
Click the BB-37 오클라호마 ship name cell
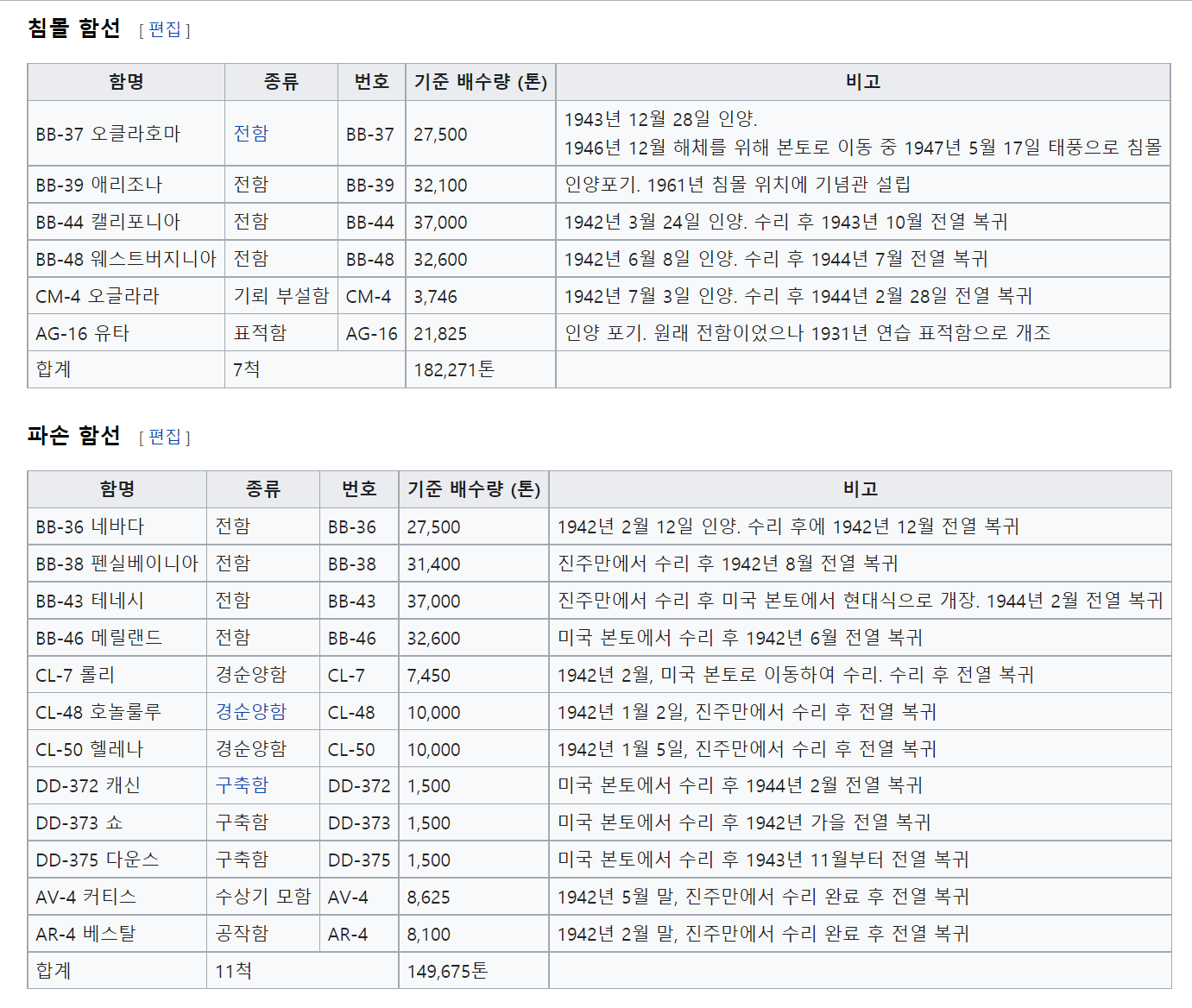point(126,134)
